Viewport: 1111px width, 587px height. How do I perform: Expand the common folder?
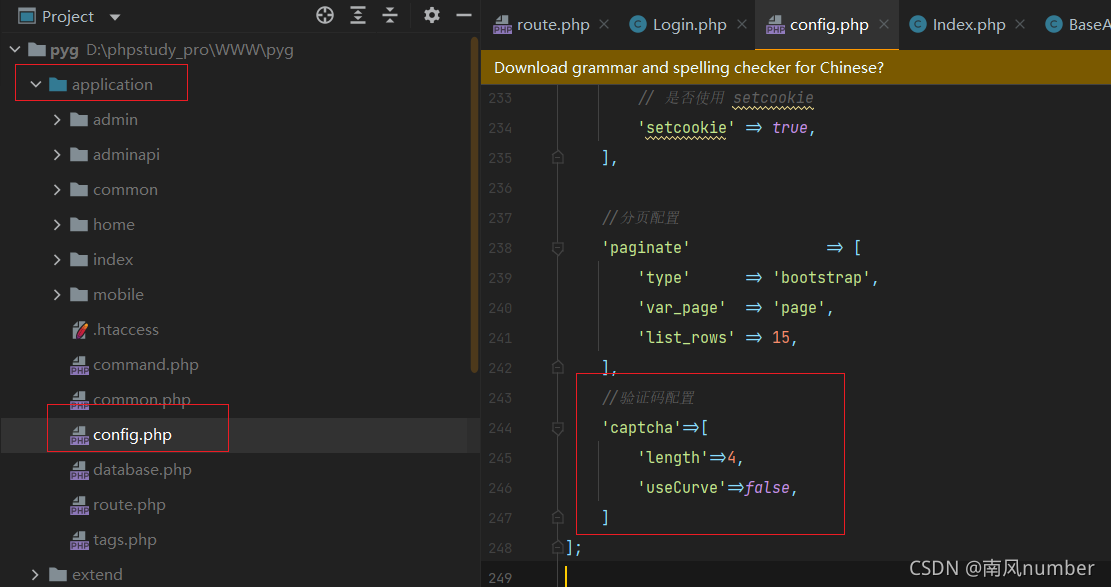click(57, 189)
